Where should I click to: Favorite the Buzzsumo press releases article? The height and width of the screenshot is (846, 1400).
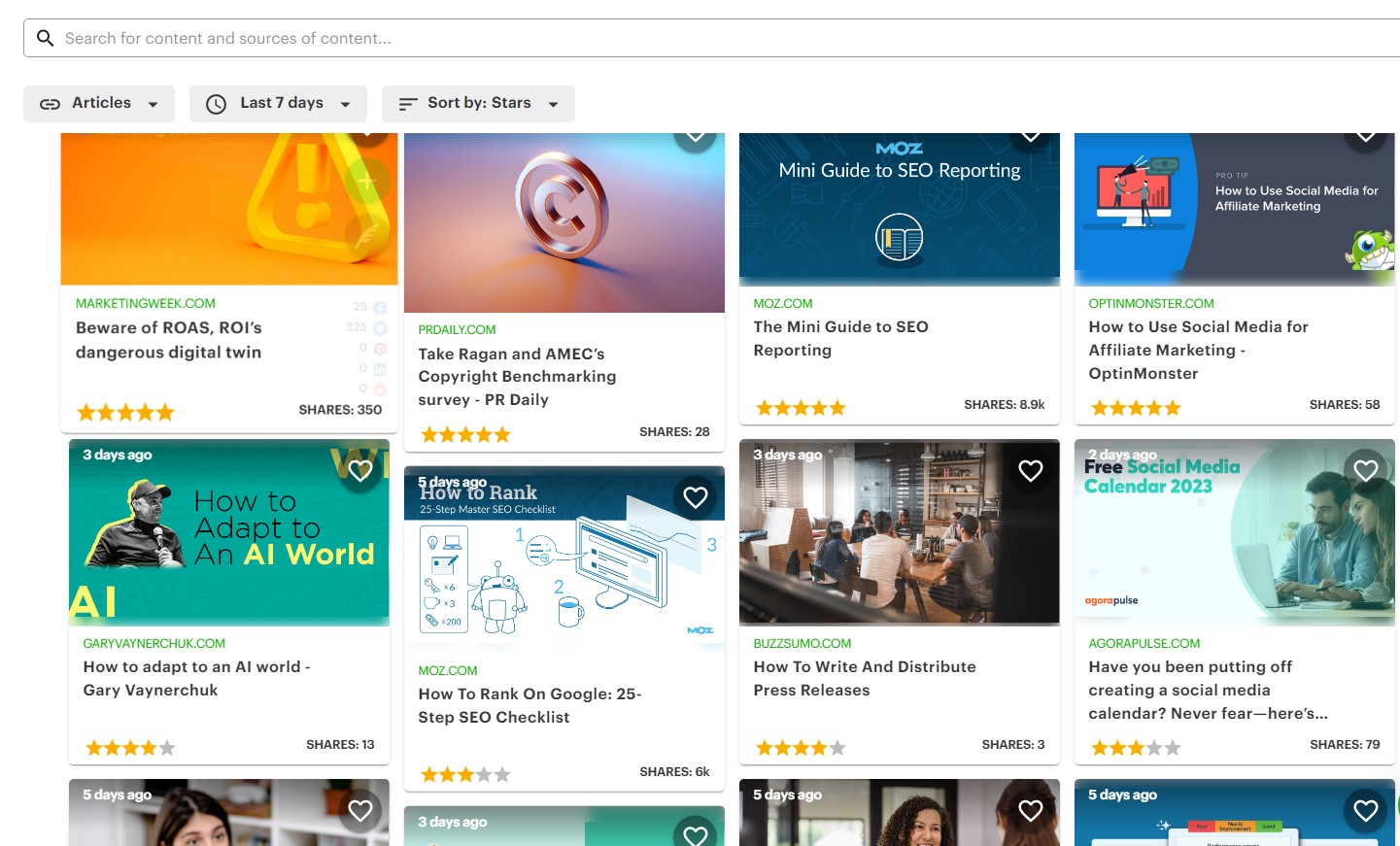coord(1031,471)
